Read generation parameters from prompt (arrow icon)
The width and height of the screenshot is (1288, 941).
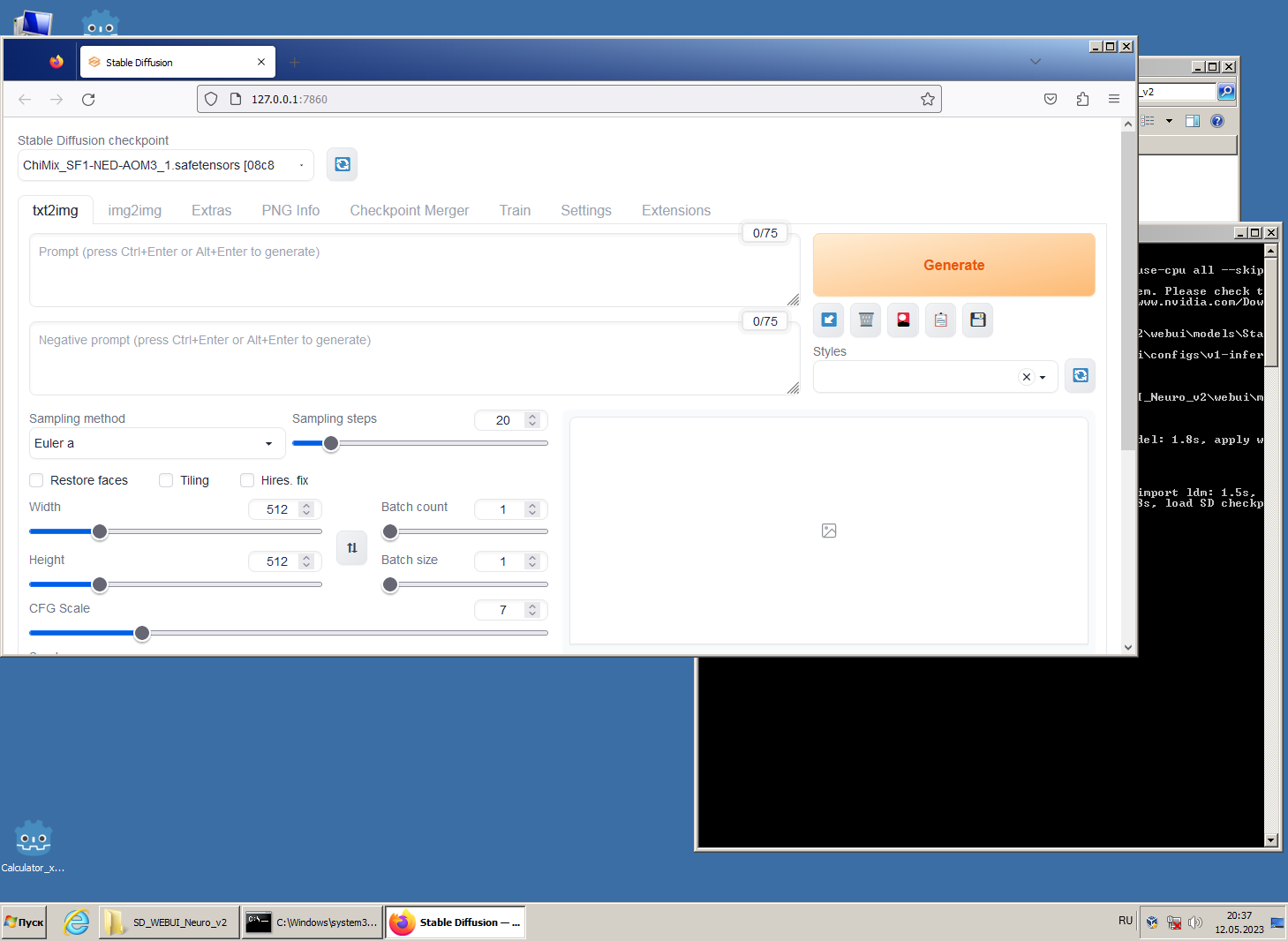tap(829, 320)
